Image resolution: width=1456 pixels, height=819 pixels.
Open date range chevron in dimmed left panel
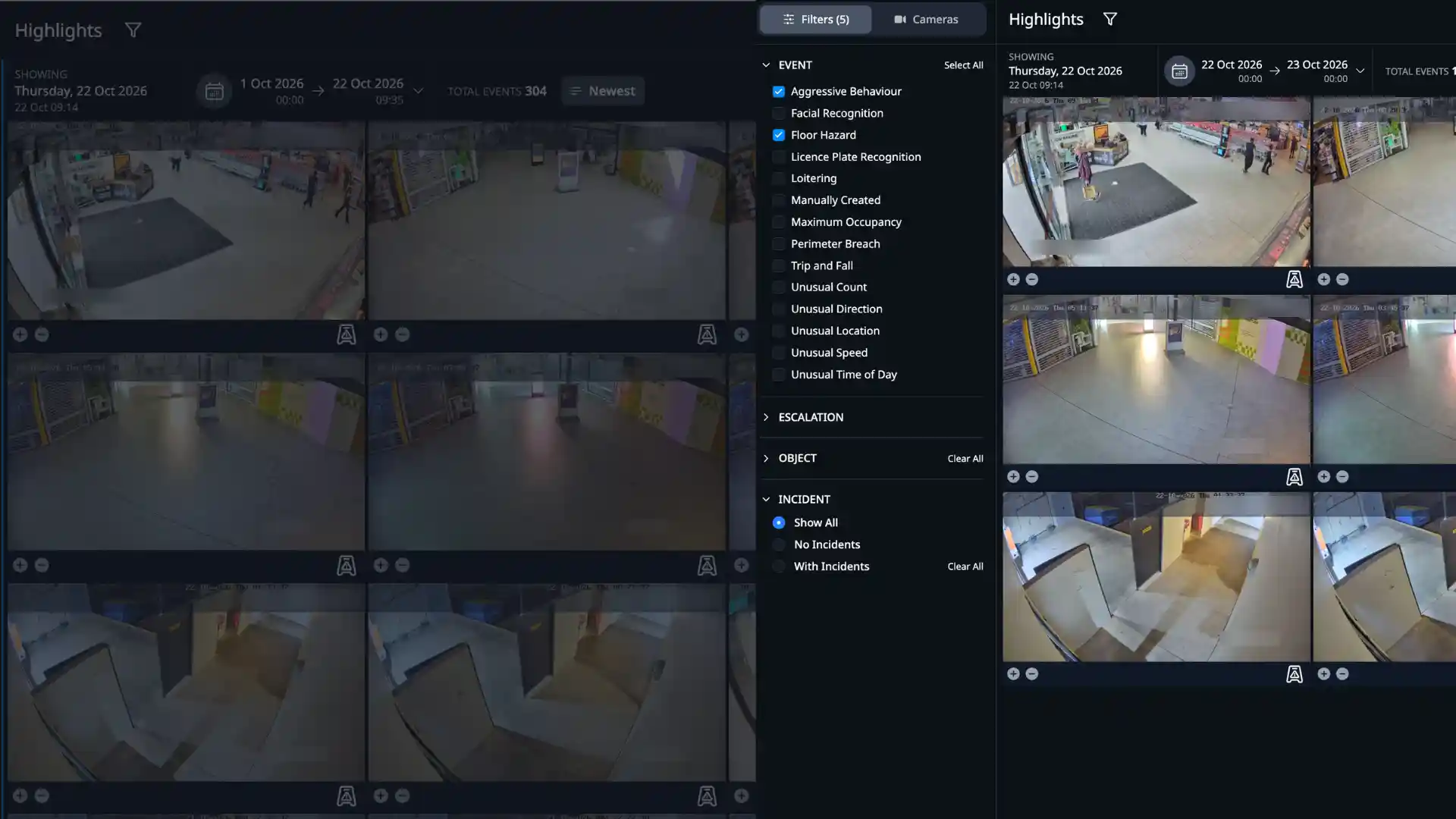(x=418, y=91)
